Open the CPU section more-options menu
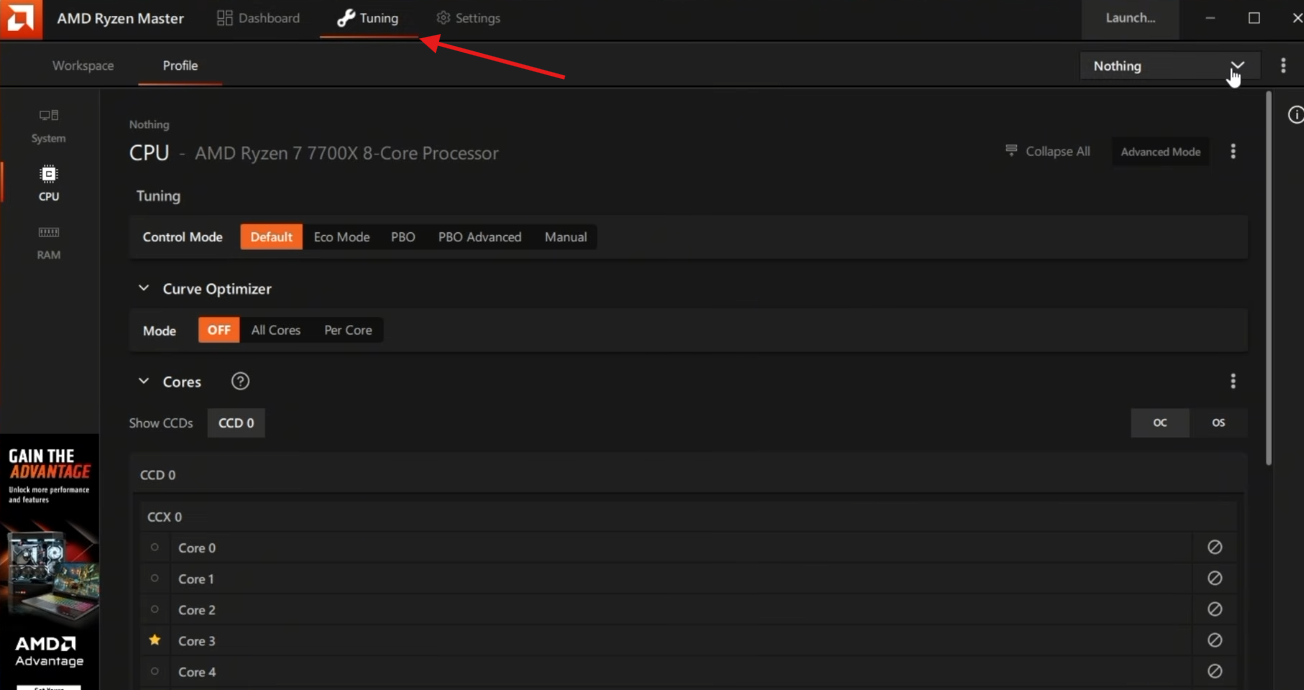This screenshot has height=690, width=1304. [1233, 152]
